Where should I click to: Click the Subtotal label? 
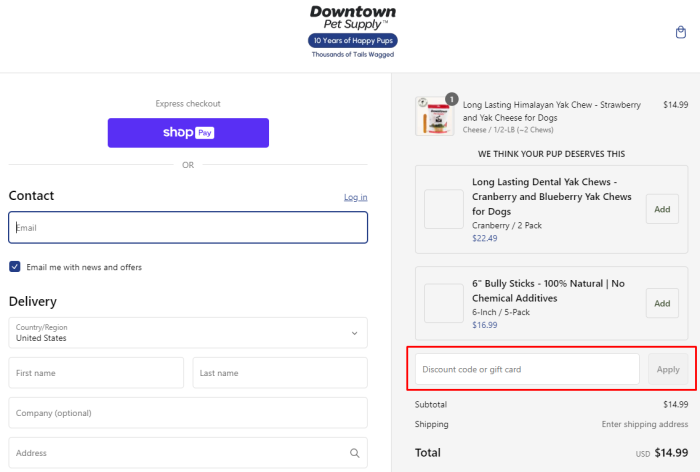click(x=430, y=405)
